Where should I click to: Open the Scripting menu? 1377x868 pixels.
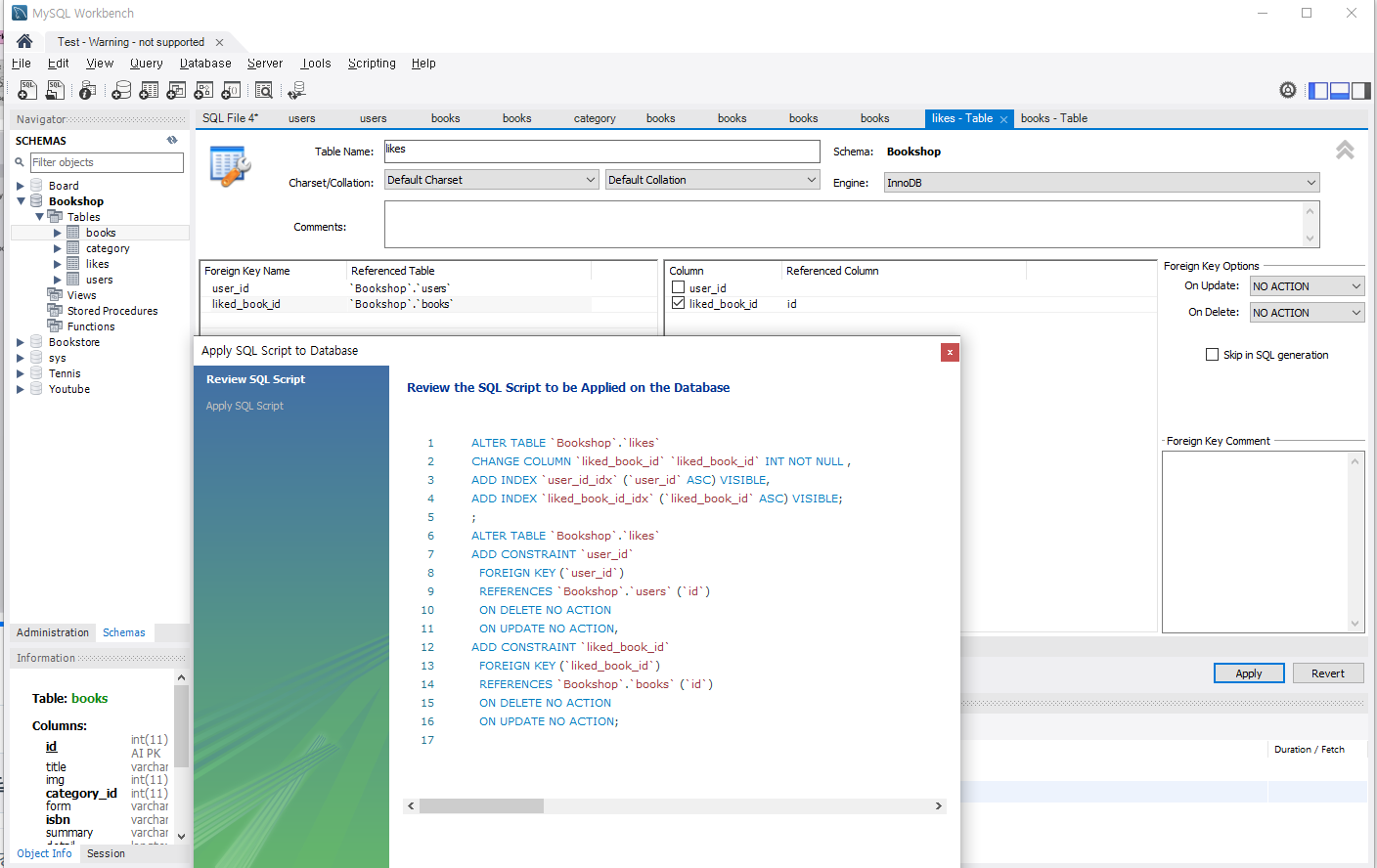[372, 64]
